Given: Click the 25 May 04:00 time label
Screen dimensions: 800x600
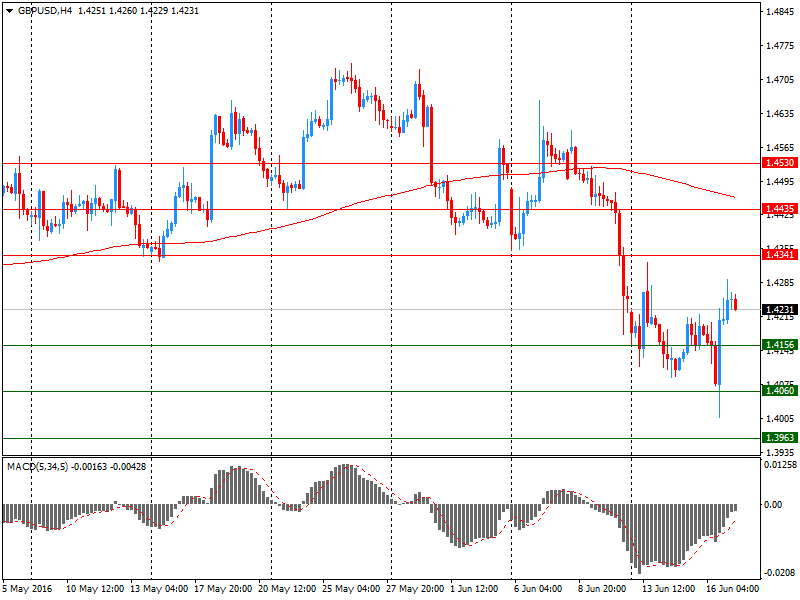Looking at the screenshot, I should pyautogui.click(x=351, y=589).
